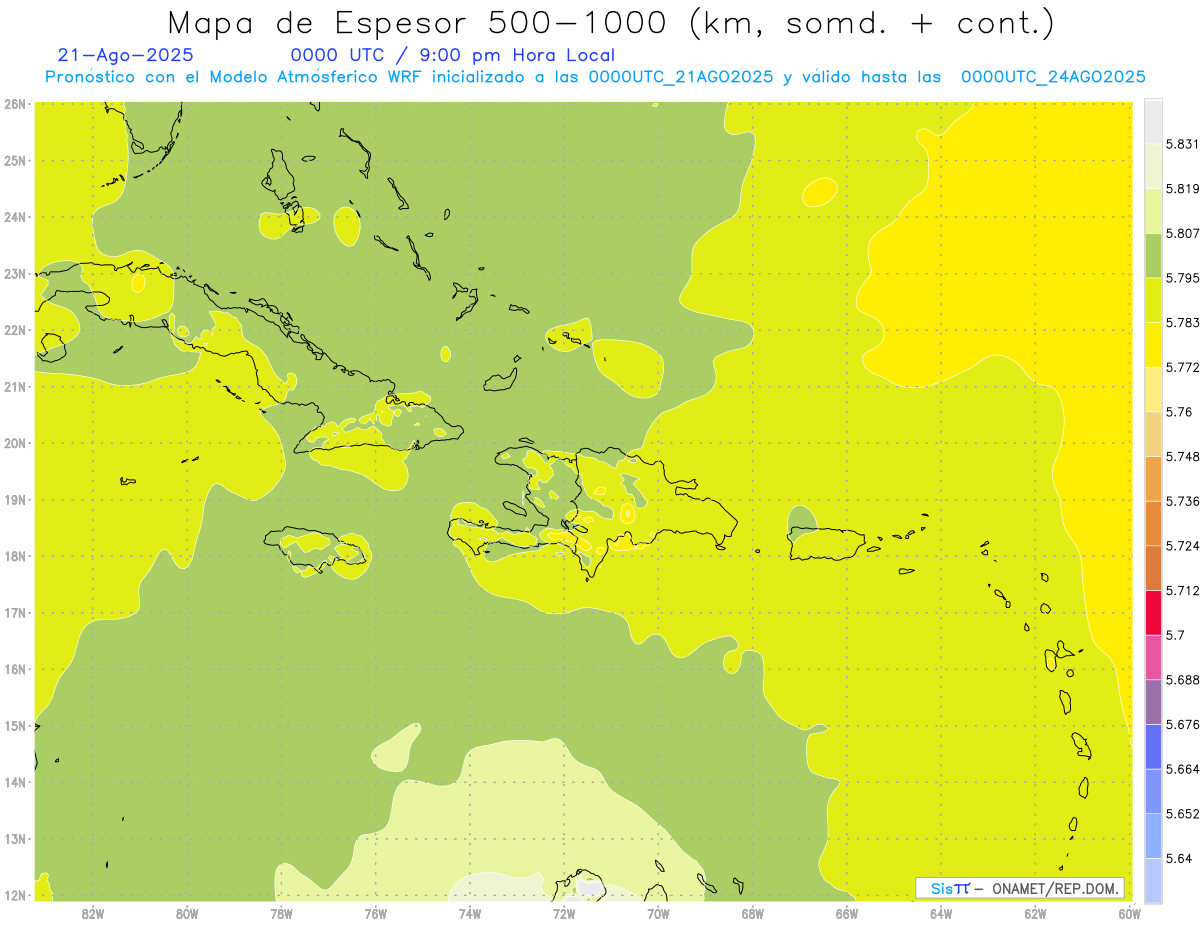
Task: Click the grey legend swatch above 5.831
Action: (x=1153, y=120)
